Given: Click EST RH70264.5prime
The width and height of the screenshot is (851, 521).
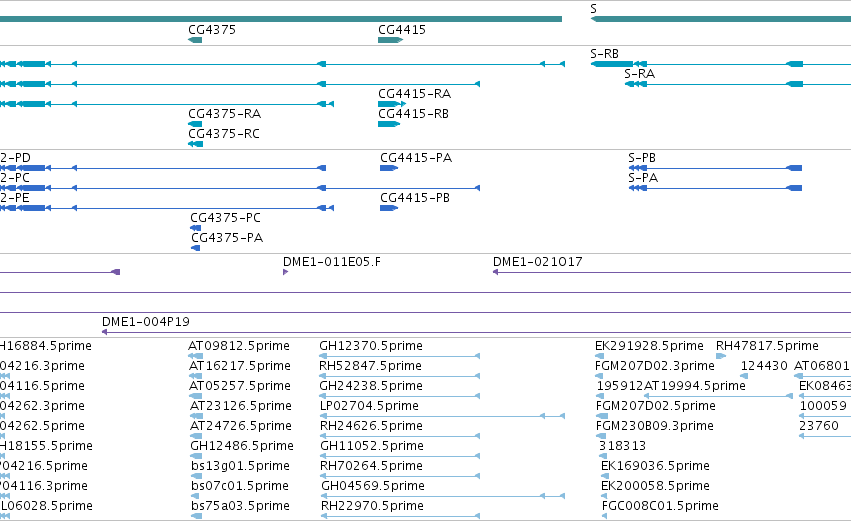Looking at the screenshot, I should click(x=371, y=466).
